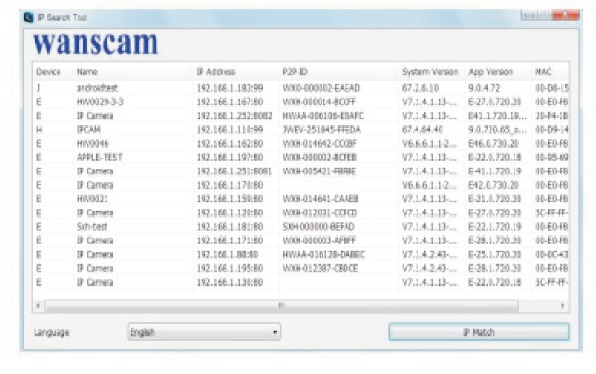
Task: Click app version E-25.1.720.20
Action: click(495, 254)
